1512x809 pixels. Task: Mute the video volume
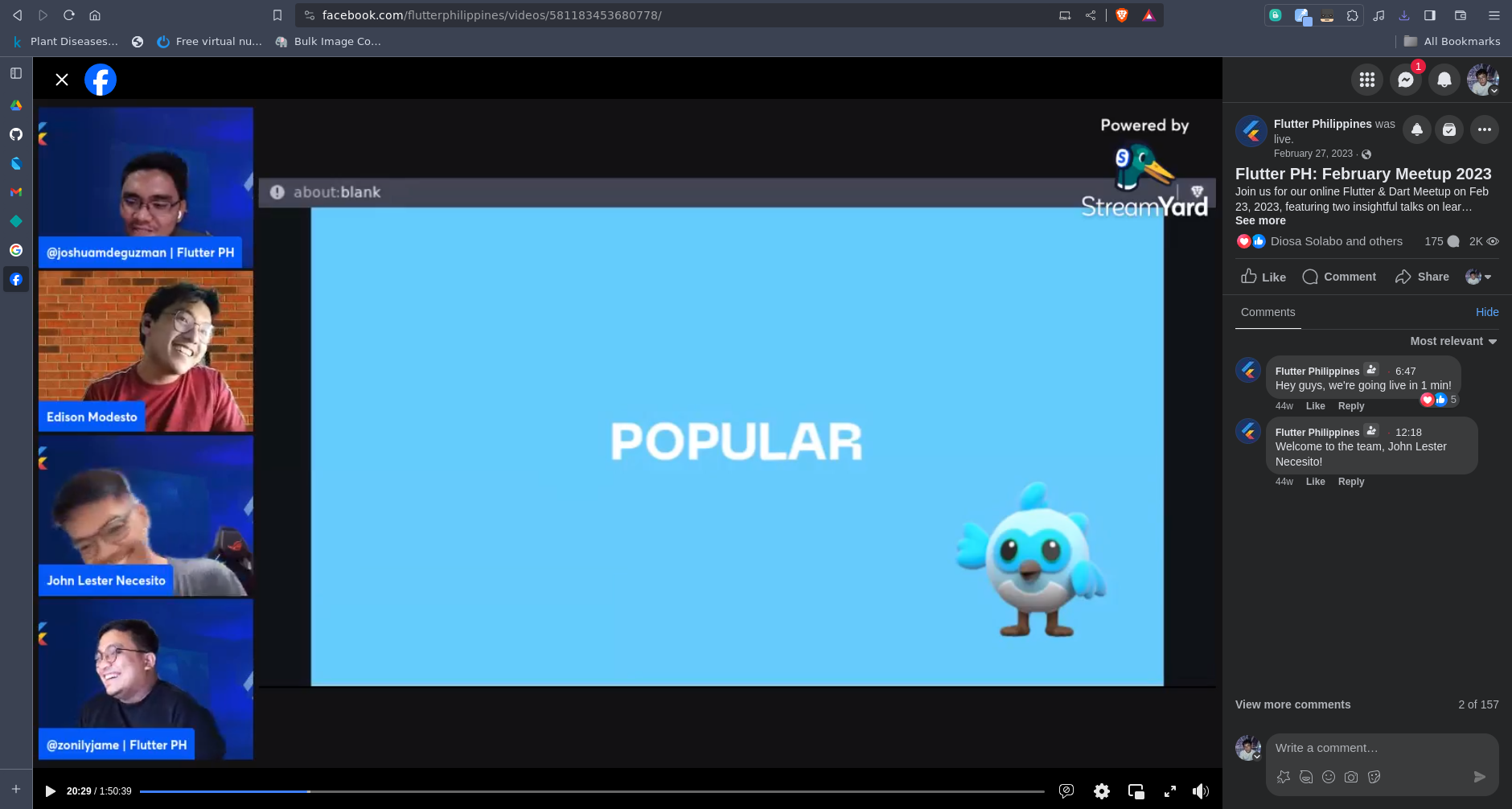pyautogui.click(x=1200, y=791)
